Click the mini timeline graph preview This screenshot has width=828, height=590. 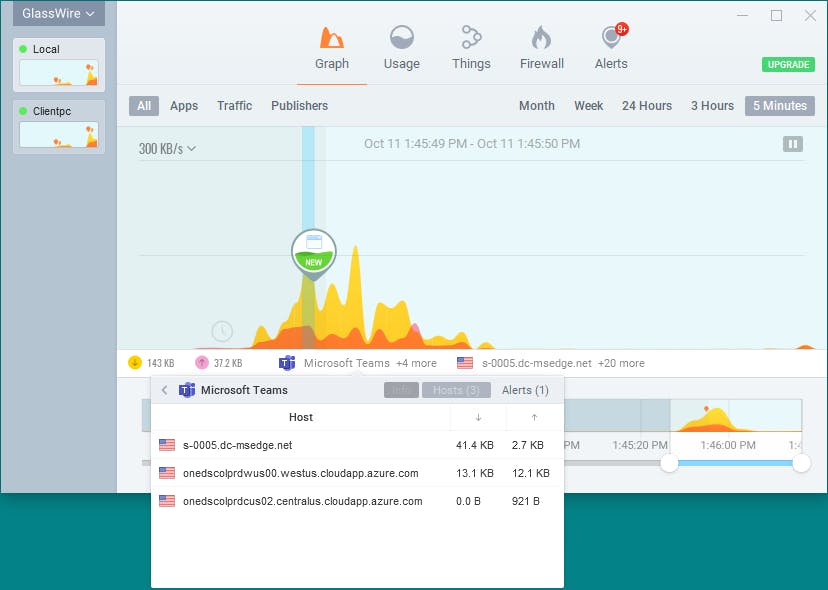pos(736,416)
